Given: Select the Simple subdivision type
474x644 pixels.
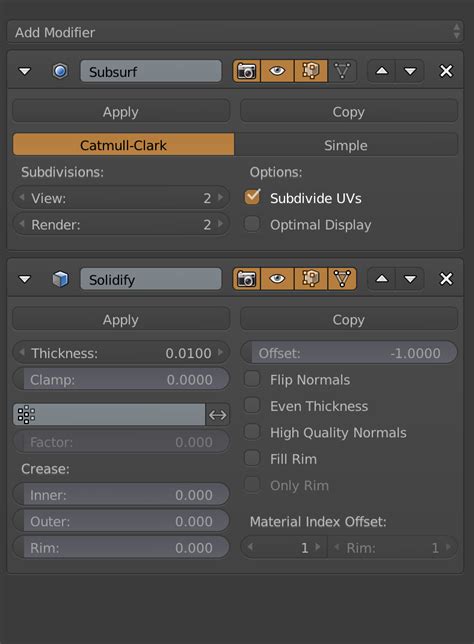Looking at the screenshot, I should [x=346, y=145].
